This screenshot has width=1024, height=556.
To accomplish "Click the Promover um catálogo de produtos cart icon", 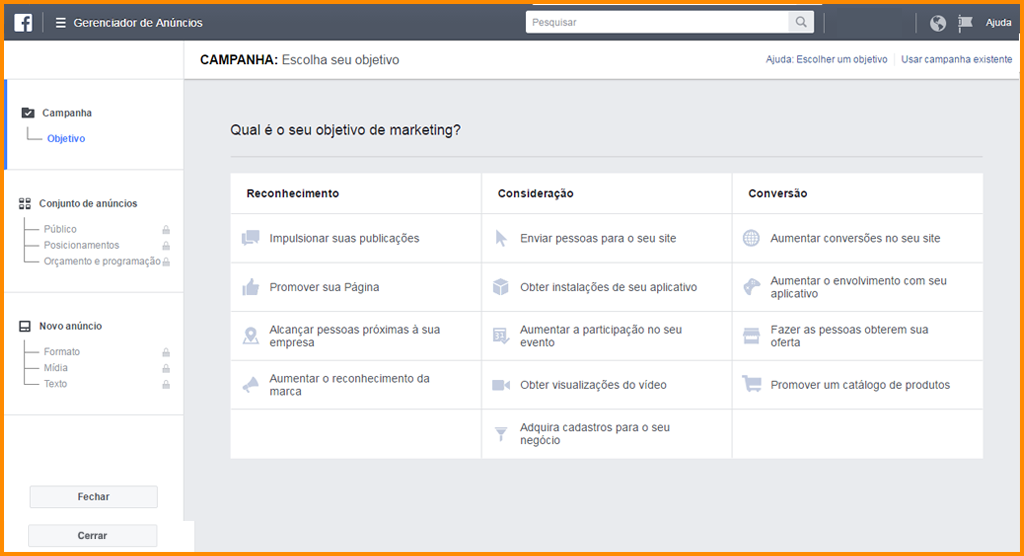I will [752, 385].
